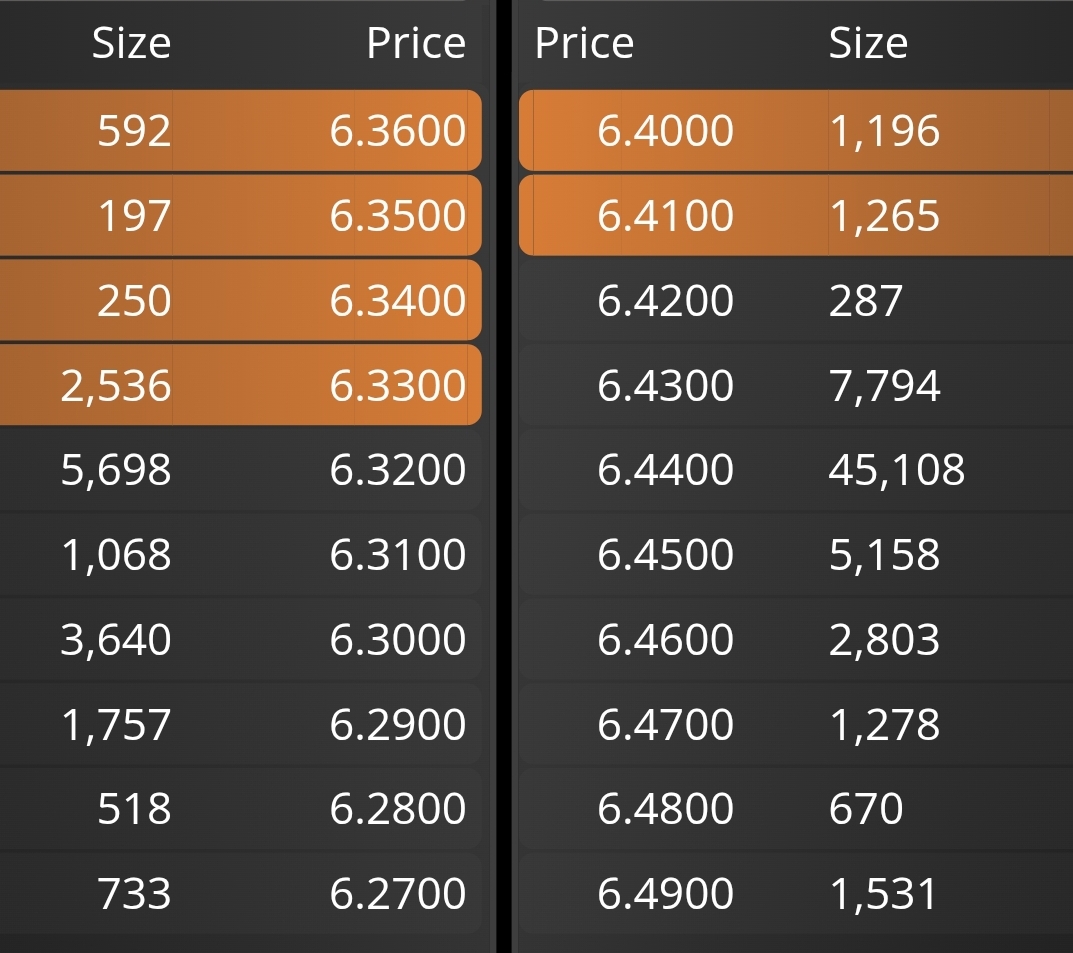Click the ask-side Price column header
The image size is (1073, 953).
pos(584,43)
